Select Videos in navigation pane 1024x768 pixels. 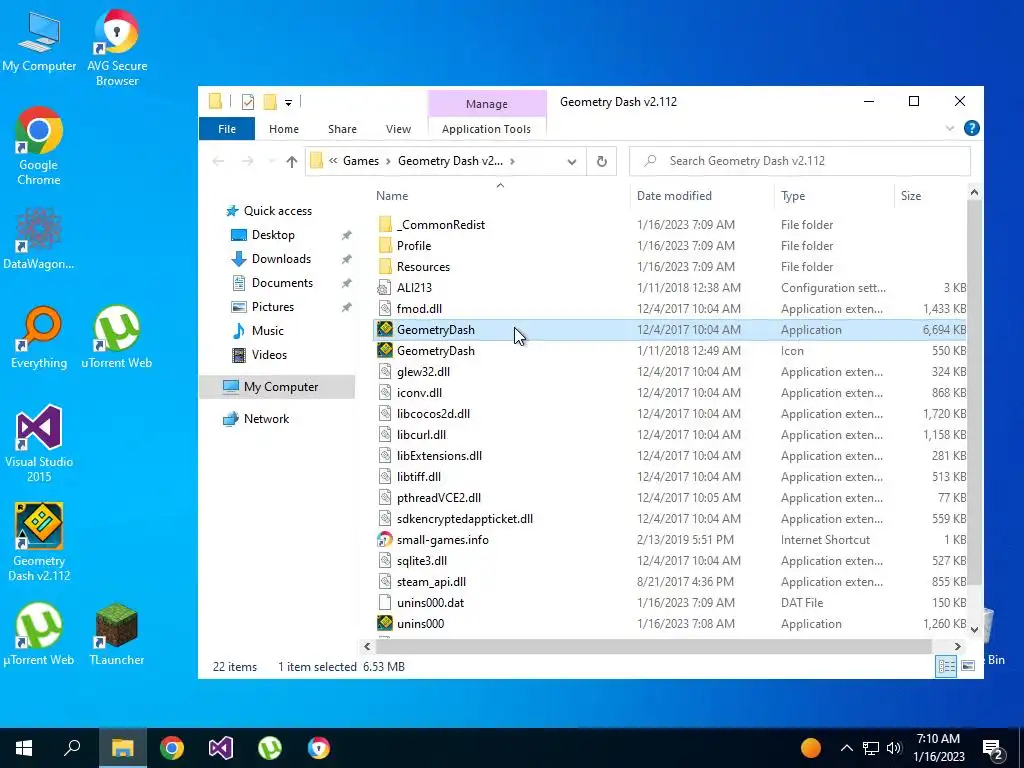[269, 355]
